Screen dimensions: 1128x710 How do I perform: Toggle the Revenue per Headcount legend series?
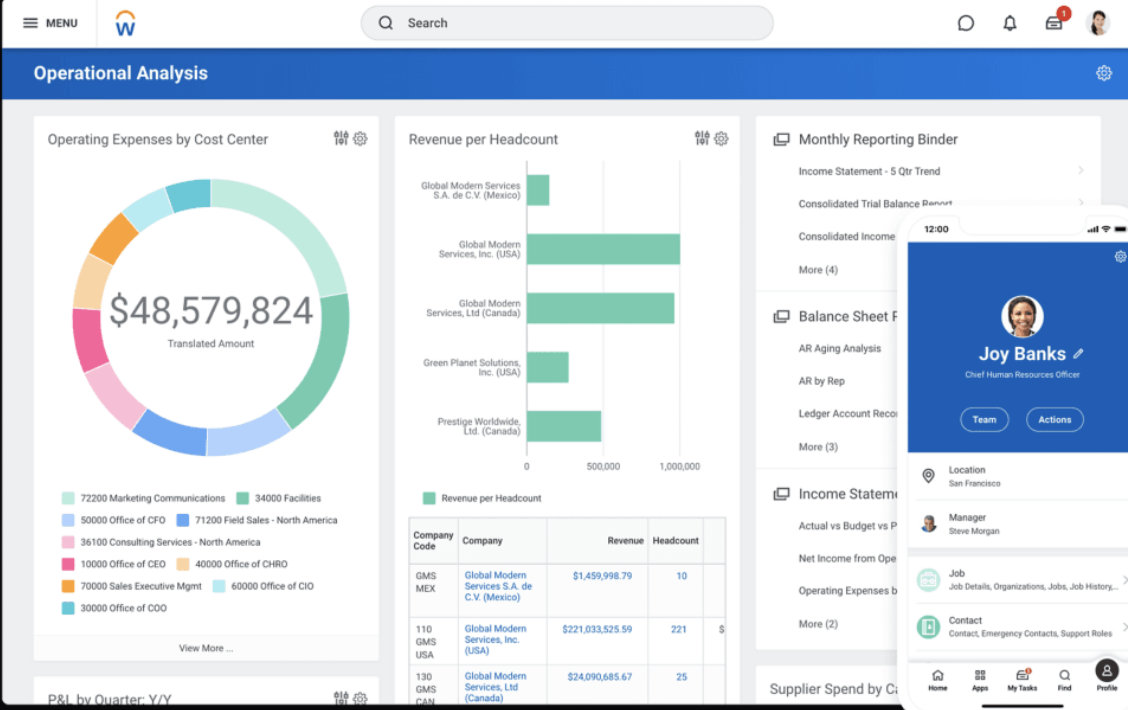tap(482, 498)
